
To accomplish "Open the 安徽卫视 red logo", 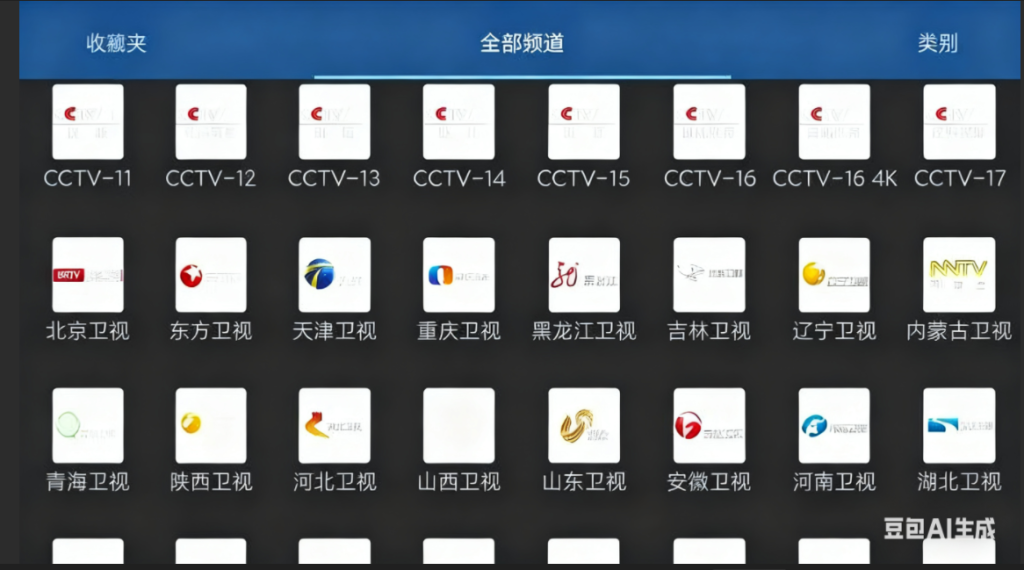I will coord(709,426).
